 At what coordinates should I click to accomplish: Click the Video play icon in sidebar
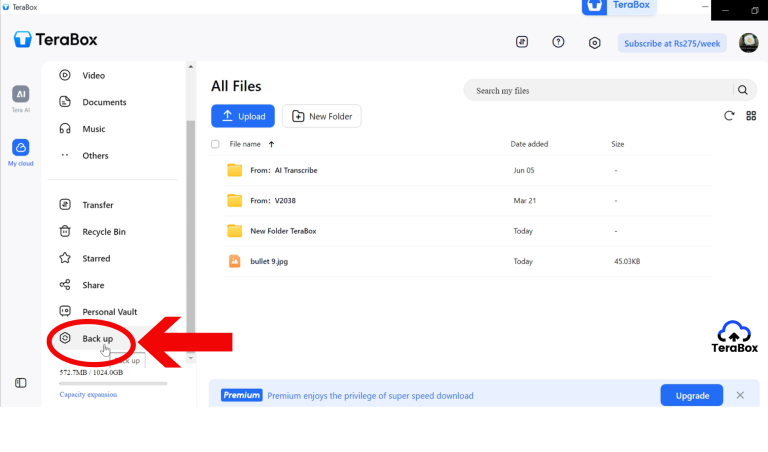(65, 75)
